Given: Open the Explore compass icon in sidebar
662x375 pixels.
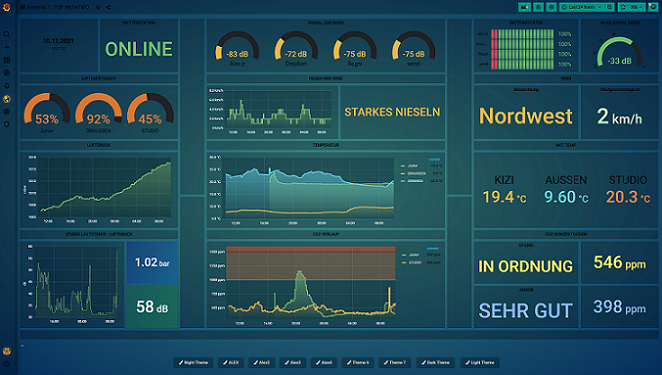Looking at the screenshot, I should point(7,73).
